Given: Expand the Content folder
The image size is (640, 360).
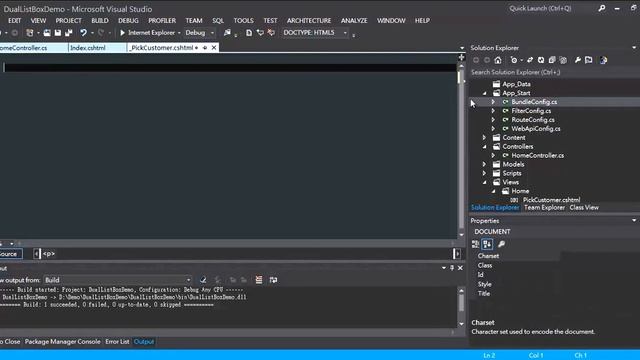Looking at the screenshot, I should [x=484, y=138].
